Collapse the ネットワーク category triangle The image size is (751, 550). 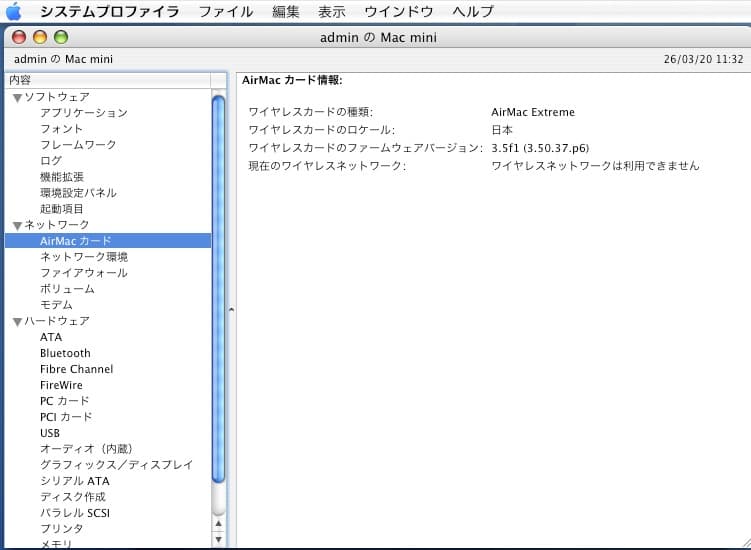pyautogui.click(x=17, y=226)
